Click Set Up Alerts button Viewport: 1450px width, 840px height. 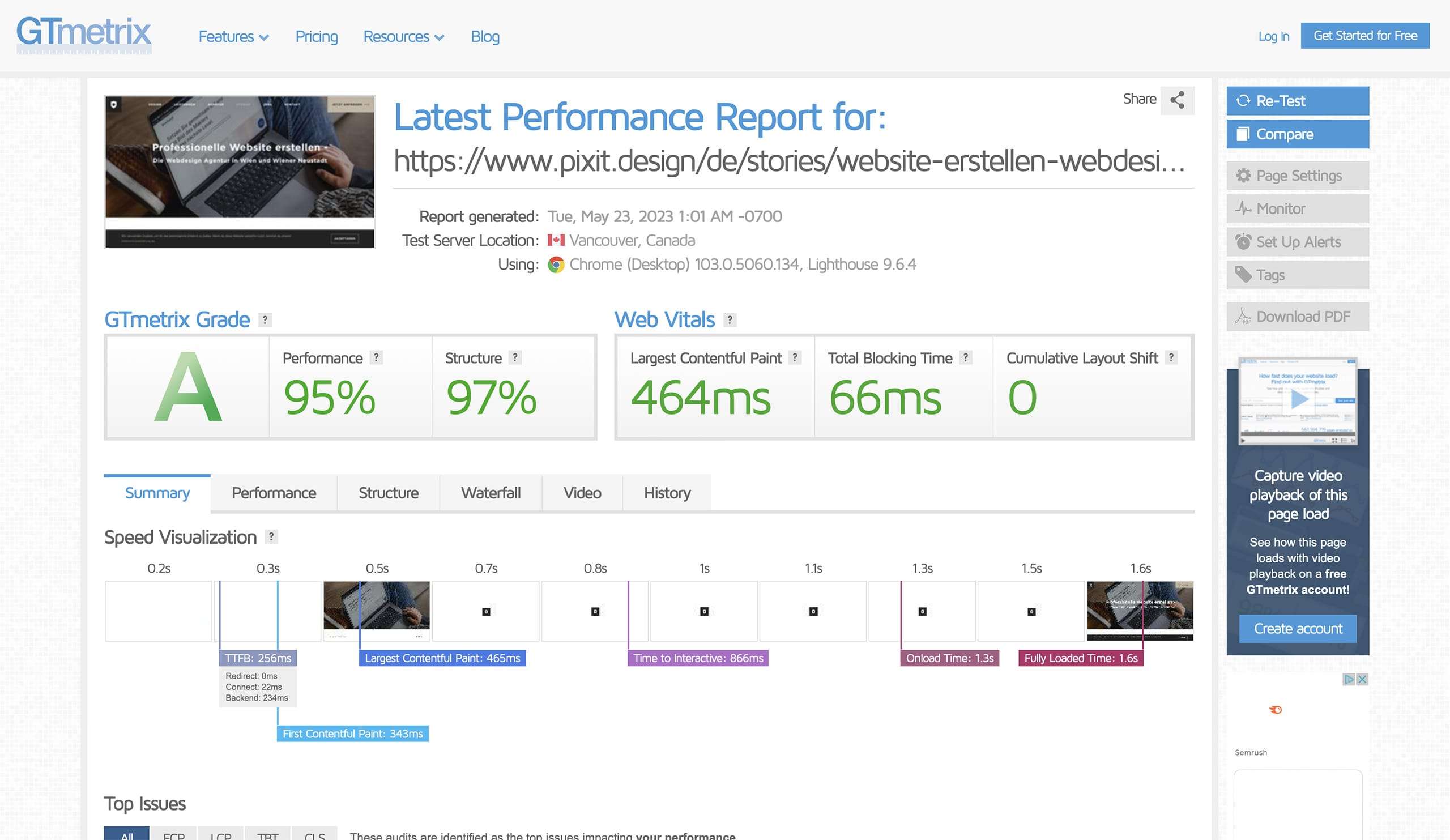pyautogui.click(x=1298, y=242)
